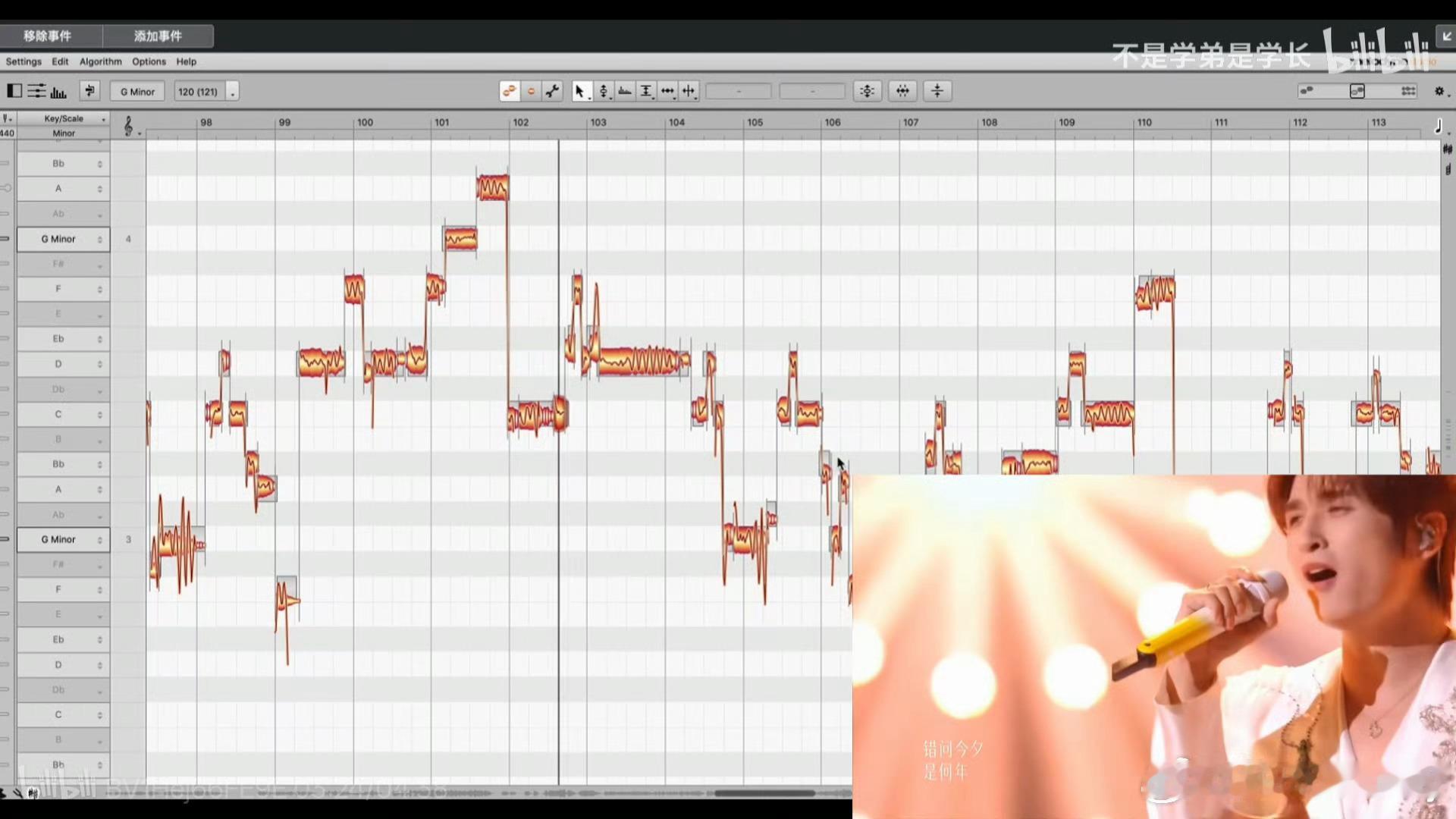Switch to the grid blob view mode
Screen dimensions: 1456x819
point(1408,91)
